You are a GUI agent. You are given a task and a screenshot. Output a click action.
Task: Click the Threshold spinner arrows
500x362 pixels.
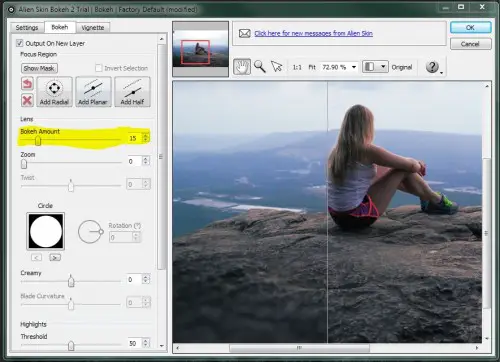146,343
